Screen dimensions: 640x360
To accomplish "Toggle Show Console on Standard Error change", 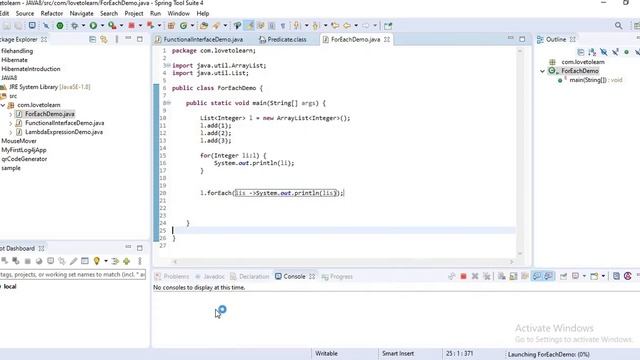I will (x=548, y=276).
